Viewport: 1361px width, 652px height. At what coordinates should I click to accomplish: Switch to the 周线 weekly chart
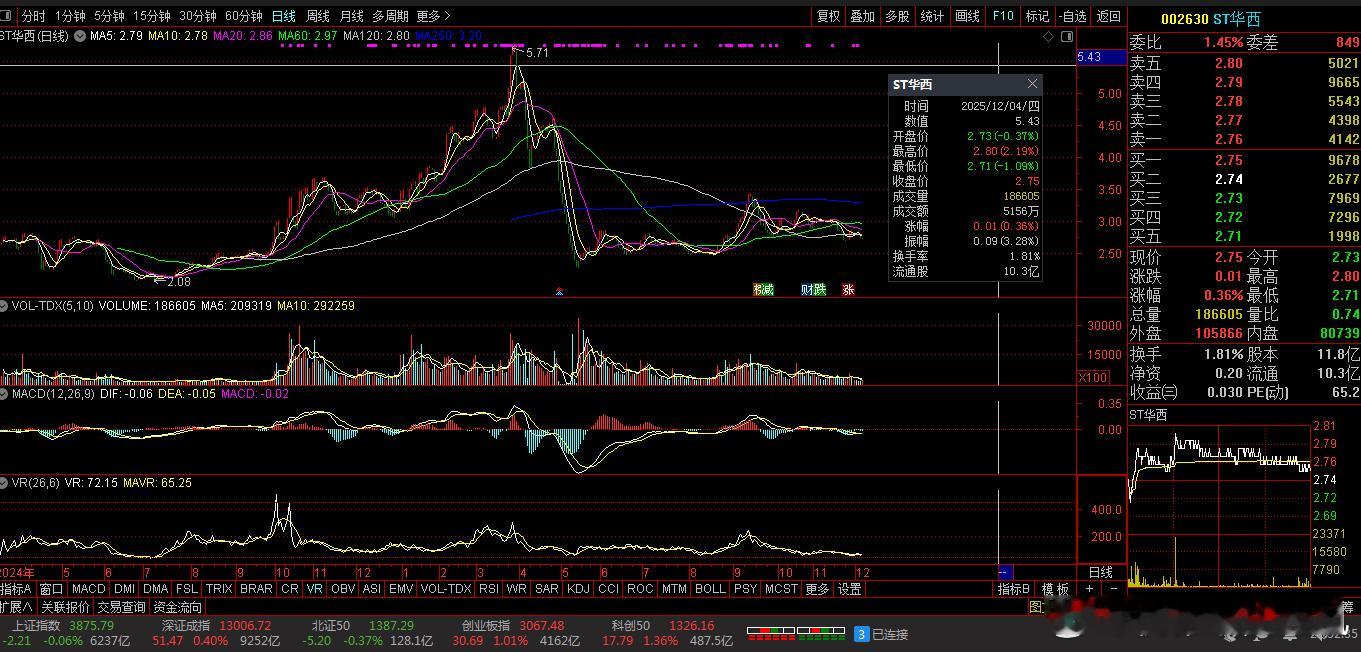317,16
